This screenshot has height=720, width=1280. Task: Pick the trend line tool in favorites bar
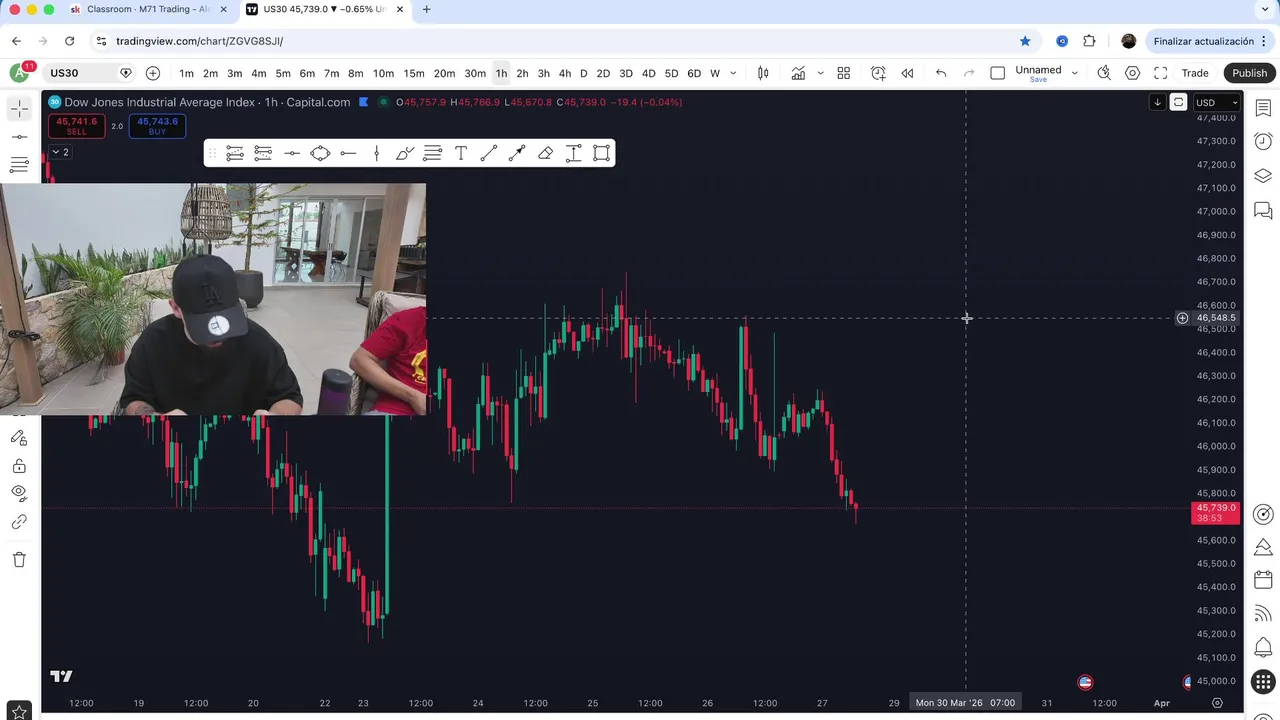coord(489,153)
